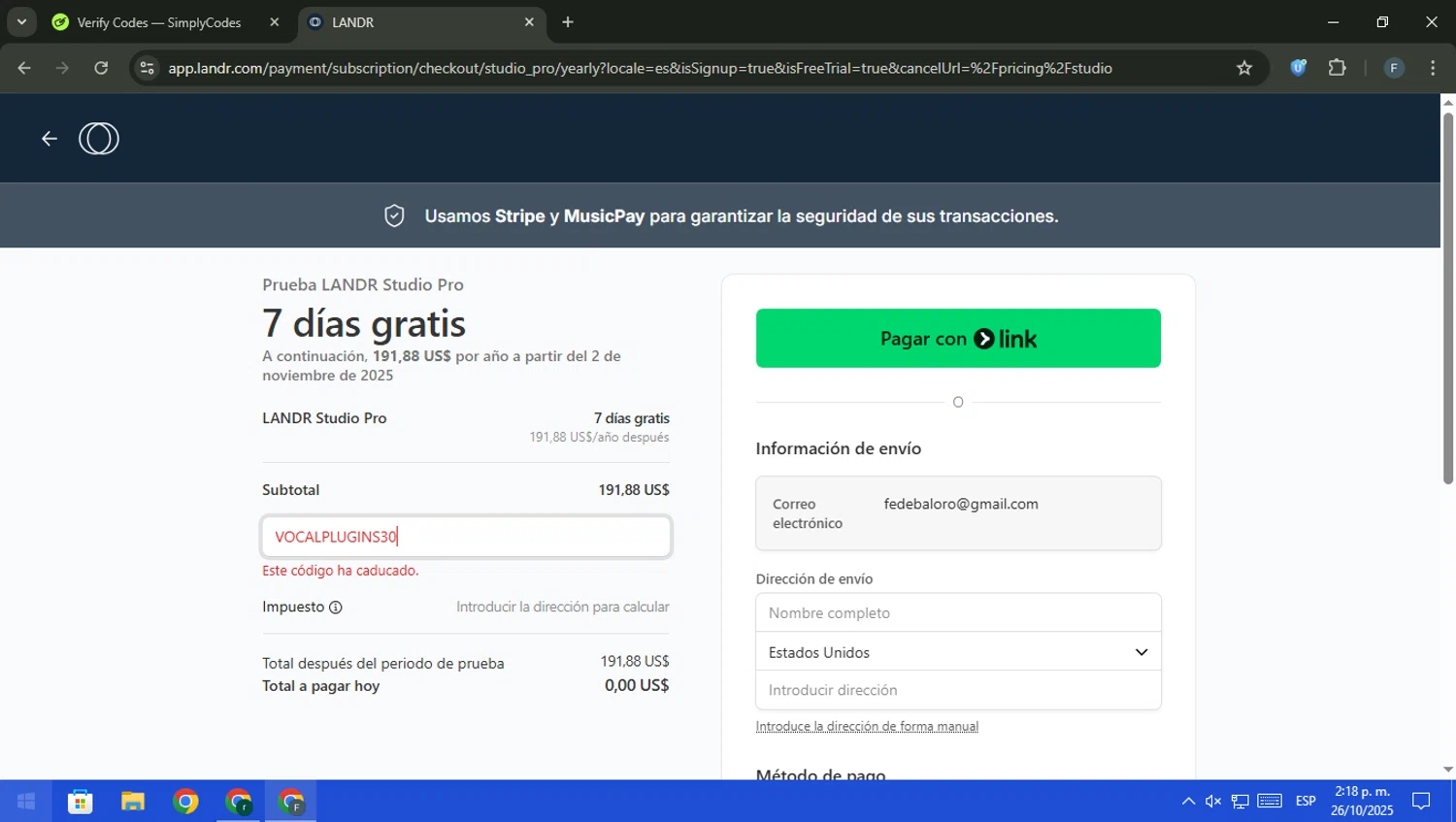Click the Pagar con link button
Screen dimensions: 1456x822
coord(958,338)
